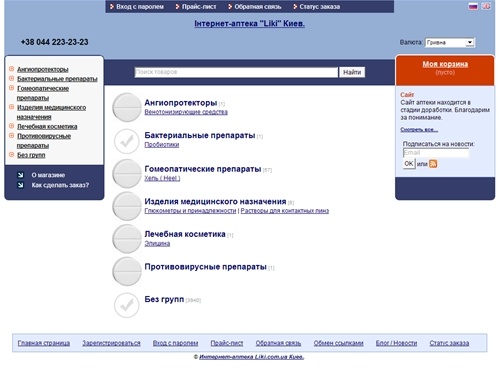
Task: Open Ангиопротекторы category heading
Action: pyautogui.click(x=181, y=103)
